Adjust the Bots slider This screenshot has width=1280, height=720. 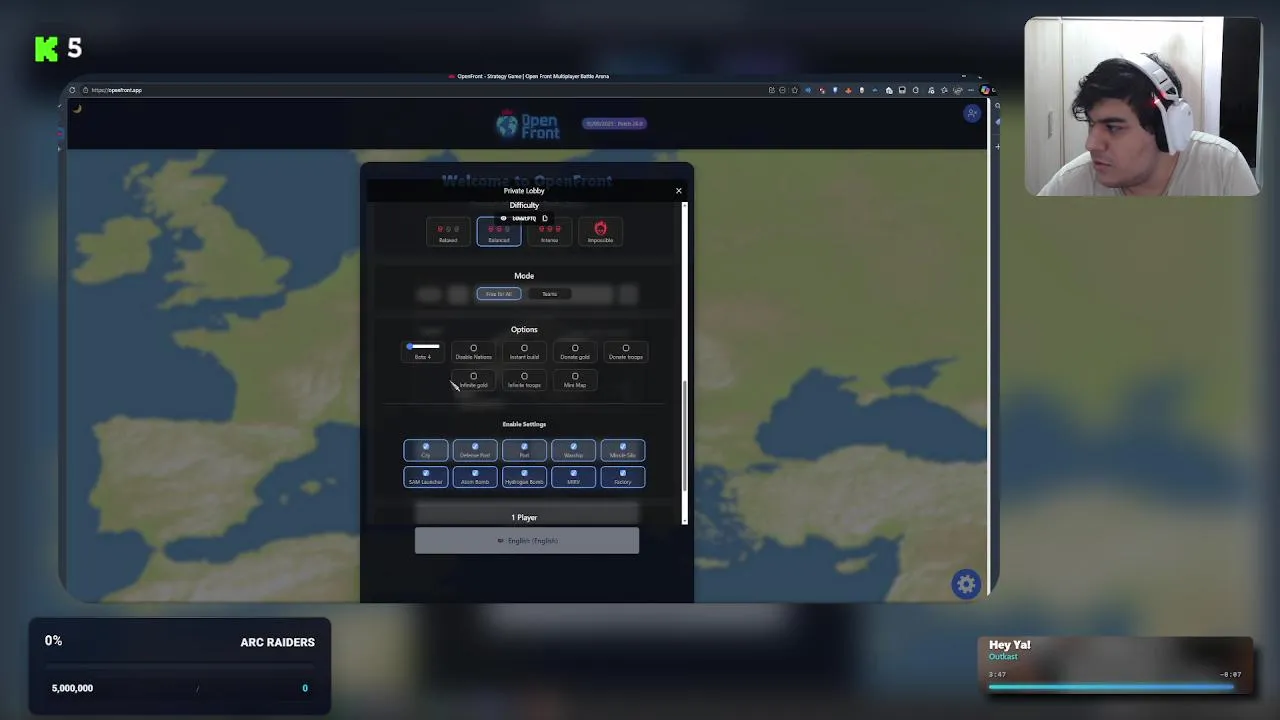pyautogui.click(x=423, y=347)
